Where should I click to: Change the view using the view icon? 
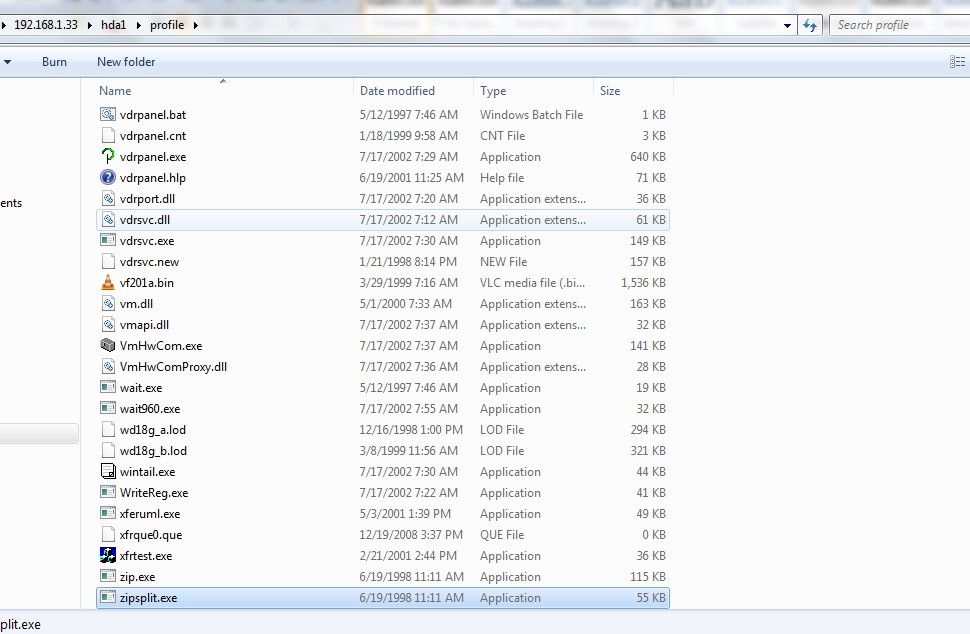957,62
